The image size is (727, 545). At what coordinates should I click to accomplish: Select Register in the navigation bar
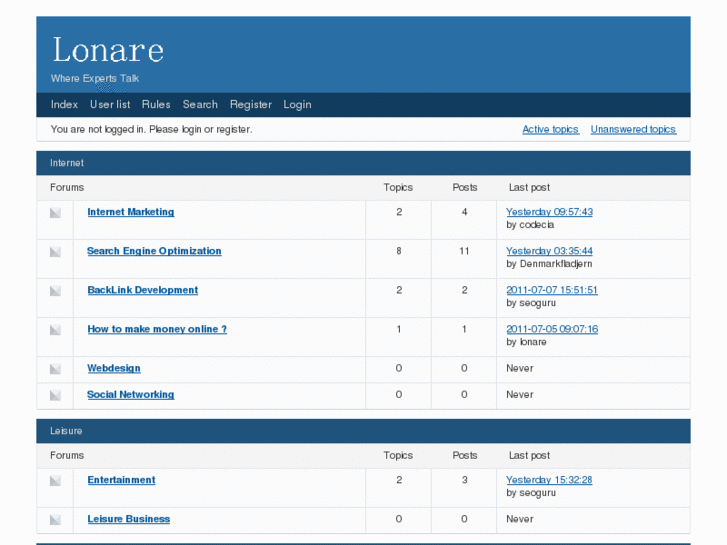250,105
